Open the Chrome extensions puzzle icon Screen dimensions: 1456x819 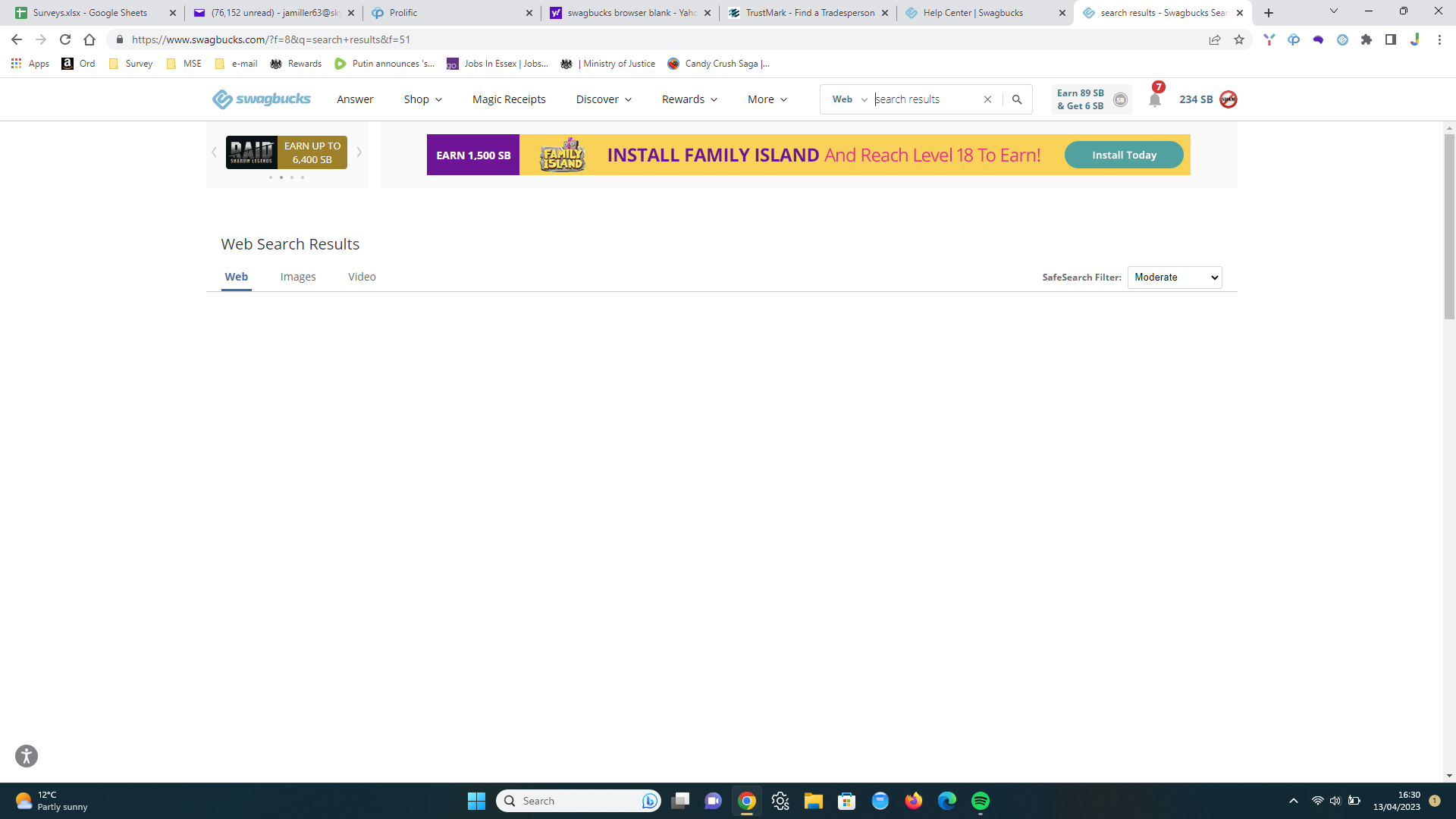1367,39
